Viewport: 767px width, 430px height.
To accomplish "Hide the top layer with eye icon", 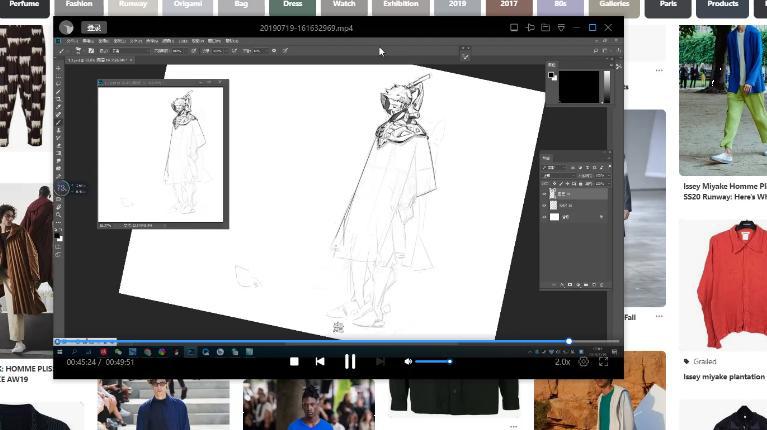I will (544, 194).
